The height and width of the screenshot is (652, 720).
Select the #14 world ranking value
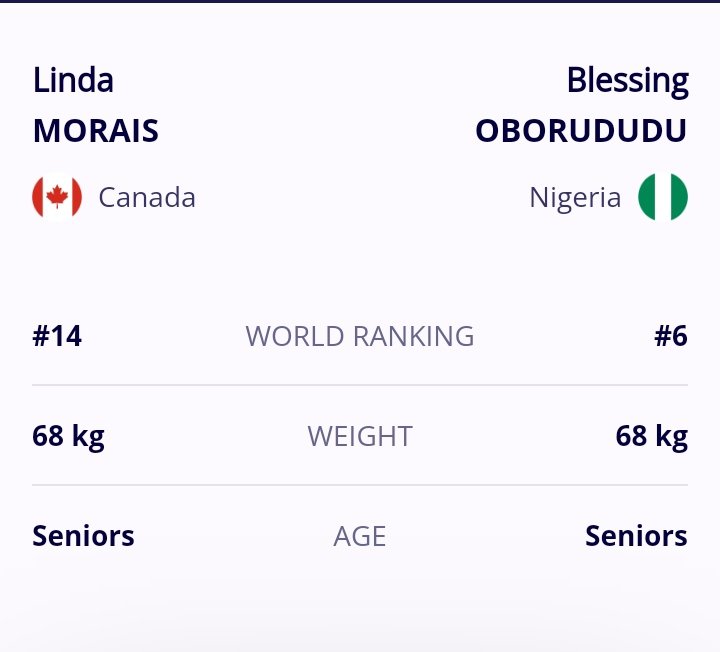[57, 336]
